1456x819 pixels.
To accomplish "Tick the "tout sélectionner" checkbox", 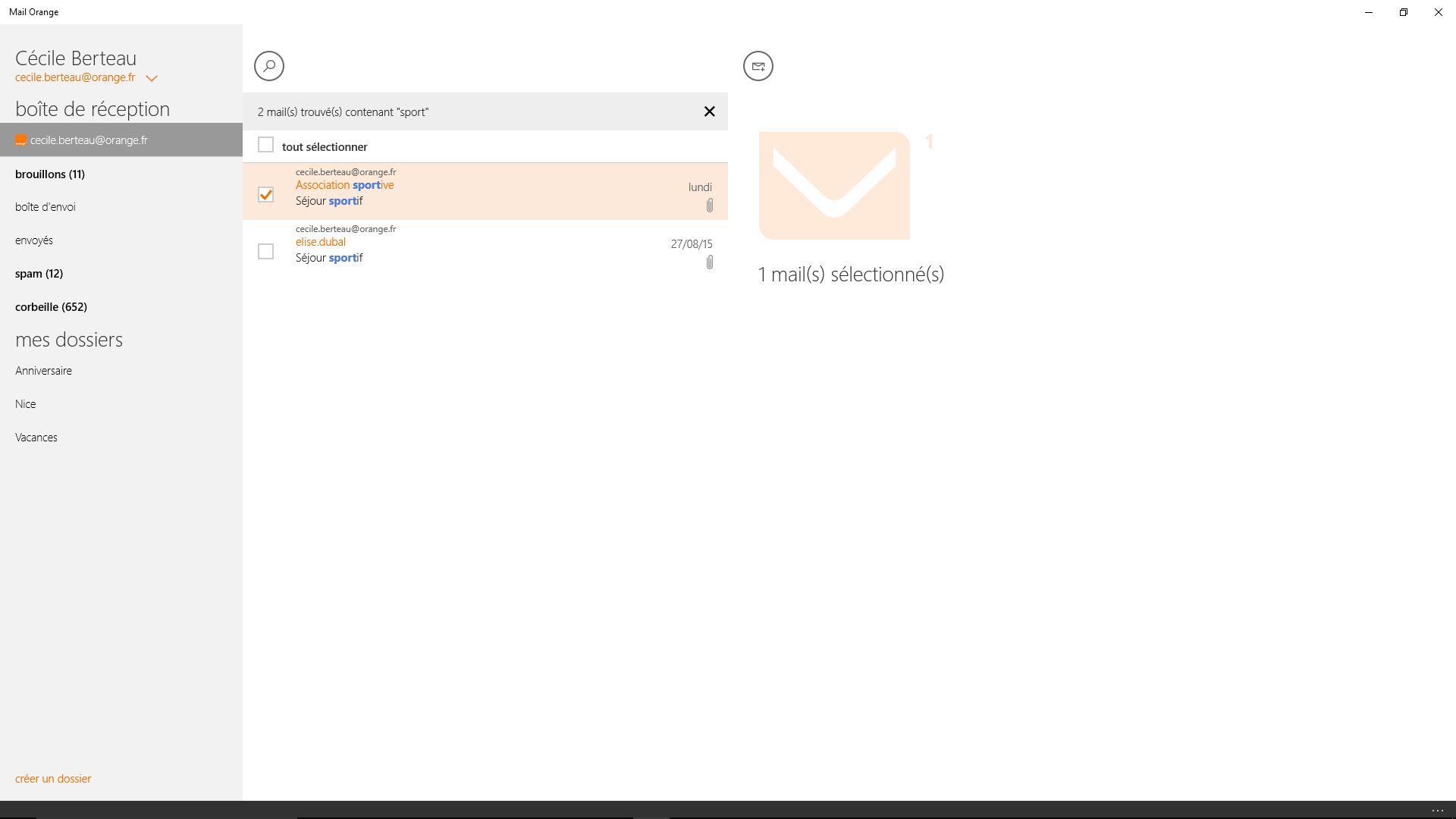I will click(265, 145).
